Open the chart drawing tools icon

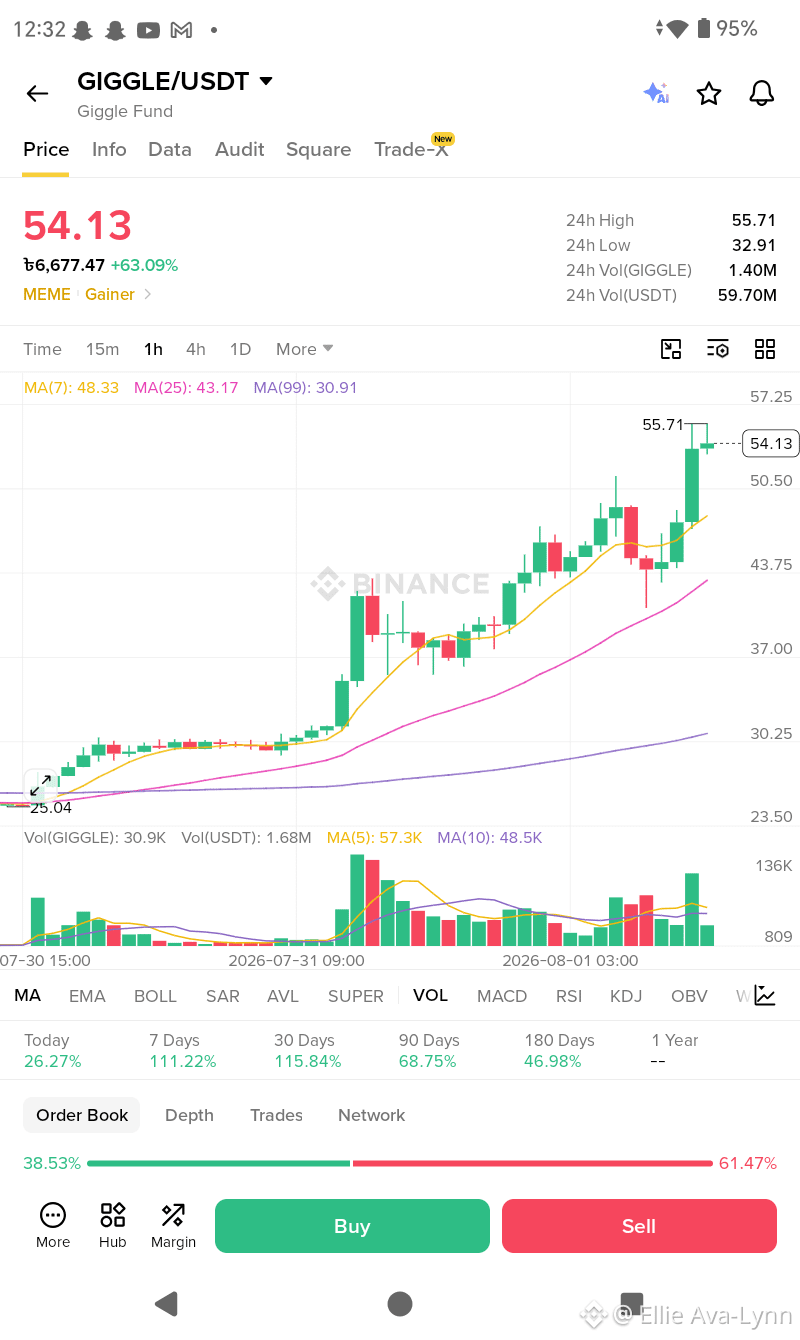coord(671,349)
